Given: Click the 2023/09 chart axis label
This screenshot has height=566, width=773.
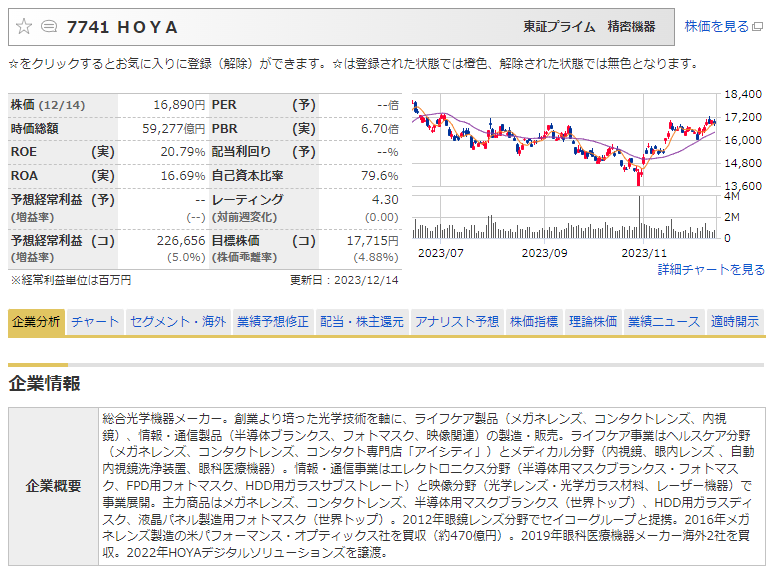Looking at the screenshot, I should click(544, 253).
